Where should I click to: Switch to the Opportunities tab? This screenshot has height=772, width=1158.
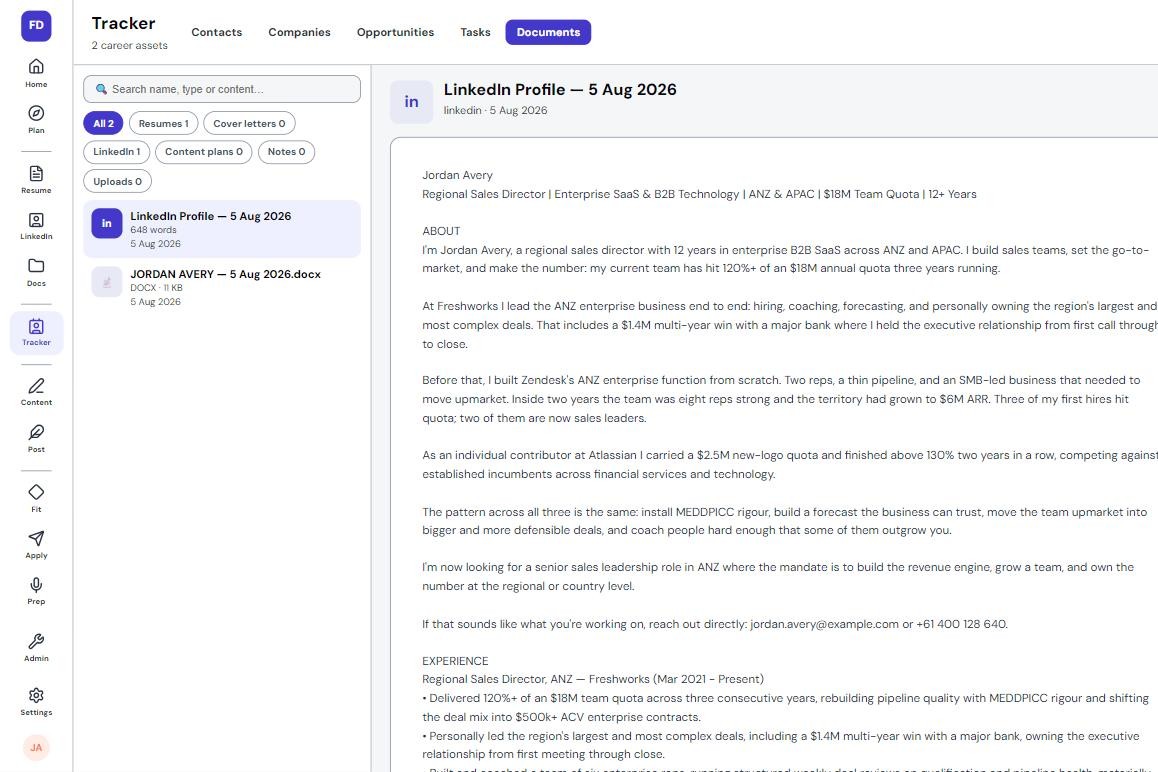[x=395, y=33]
